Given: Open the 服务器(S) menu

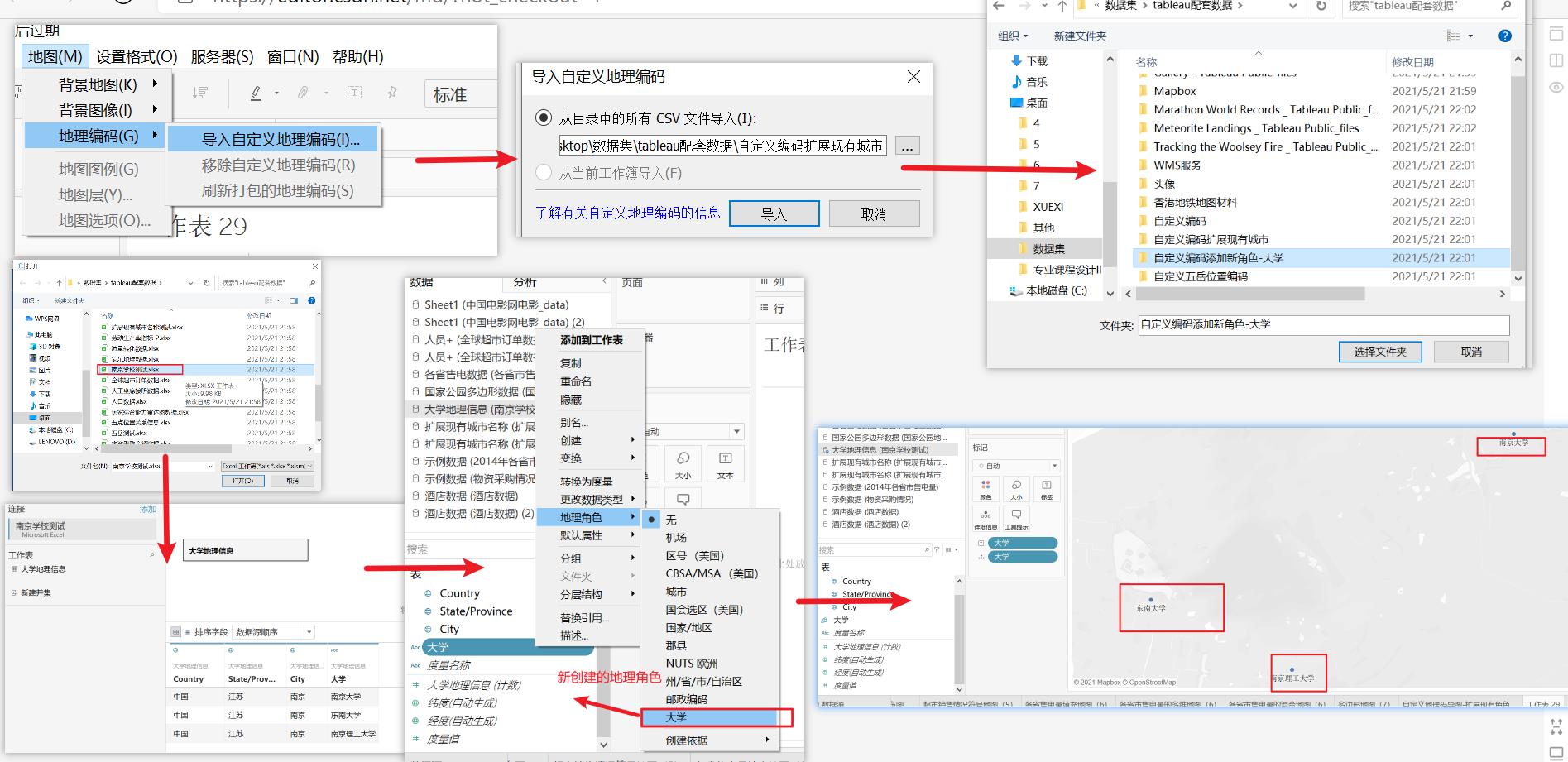Looking at the screenshot, I should (x=222, y=56).
